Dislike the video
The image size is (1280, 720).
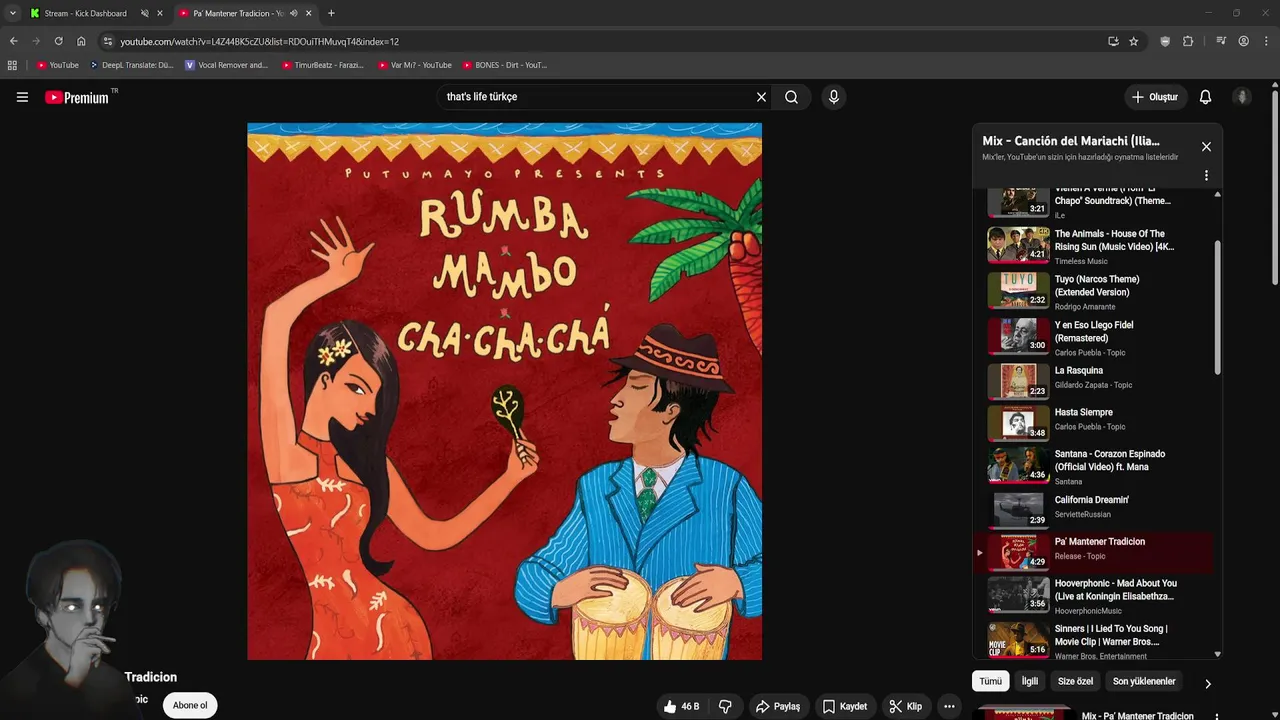pos(726,706)
